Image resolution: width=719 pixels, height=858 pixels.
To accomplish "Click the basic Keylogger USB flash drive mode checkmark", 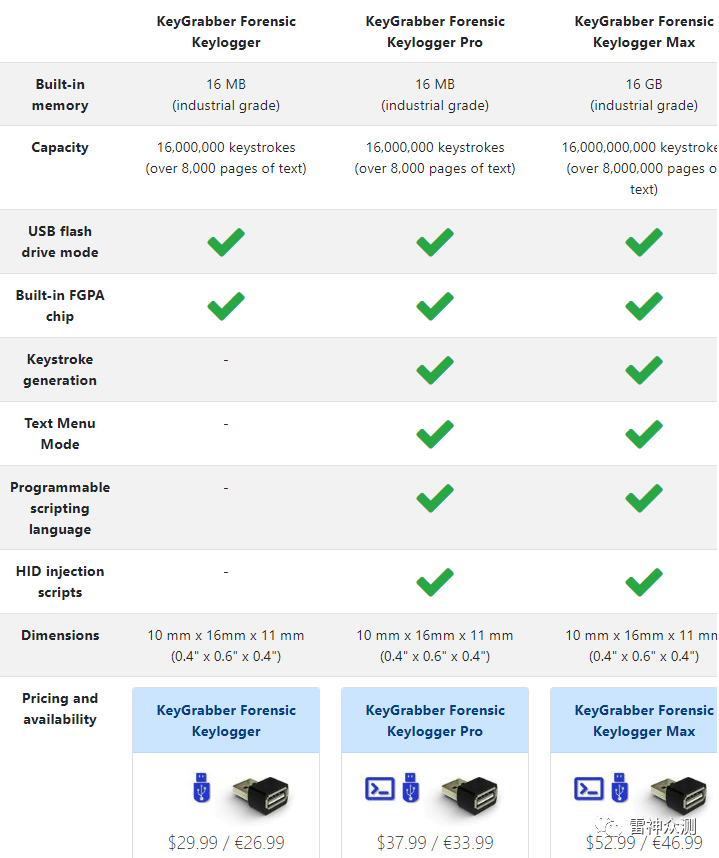I will (x=226, y=242).
